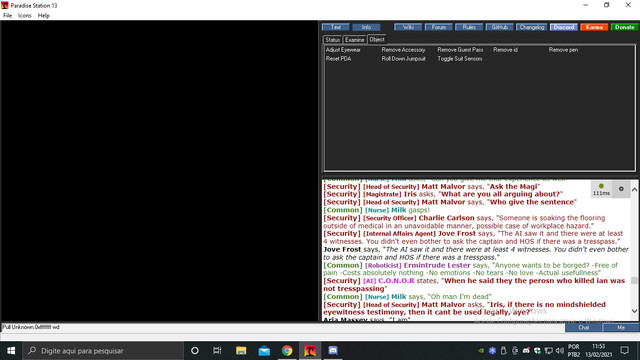Open the GitHub button
Viewport: 640px width, 360px height.
click(500, 27)
